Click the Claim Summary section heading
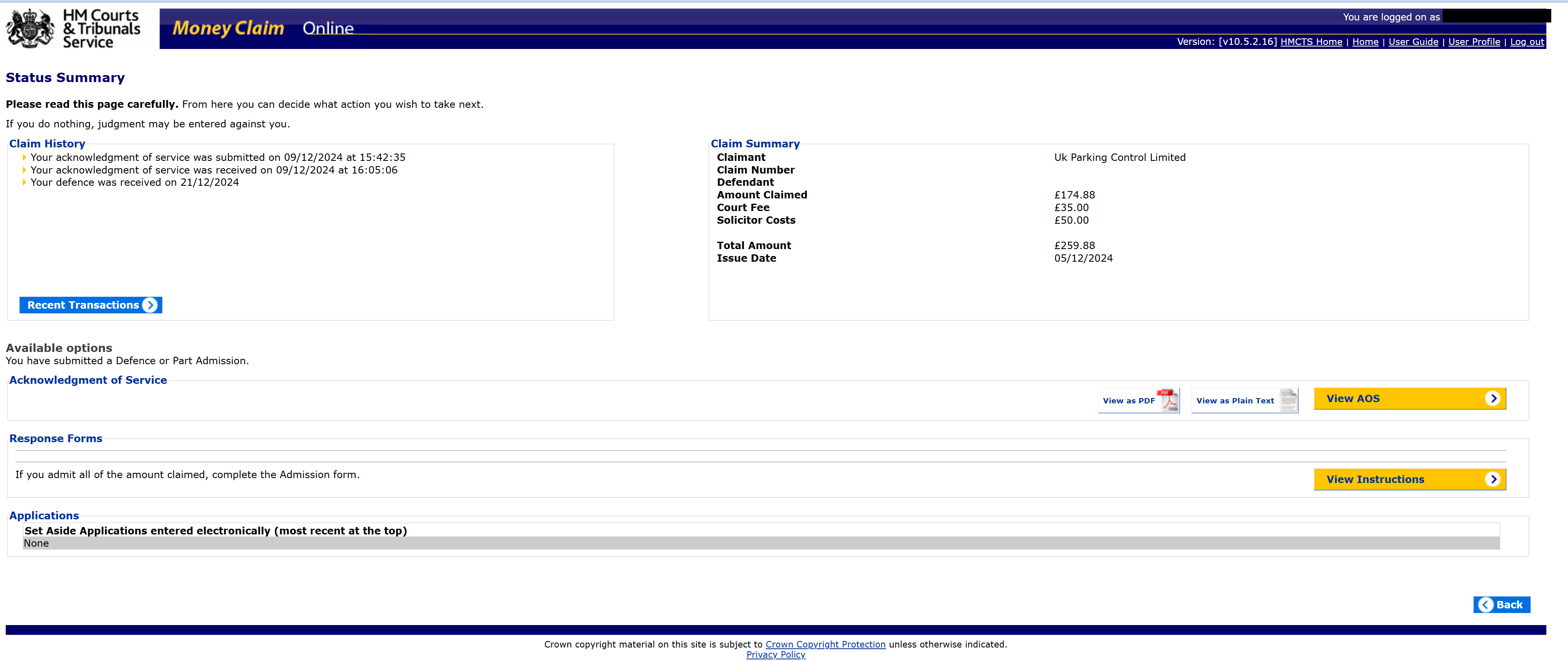 point(755,144)
